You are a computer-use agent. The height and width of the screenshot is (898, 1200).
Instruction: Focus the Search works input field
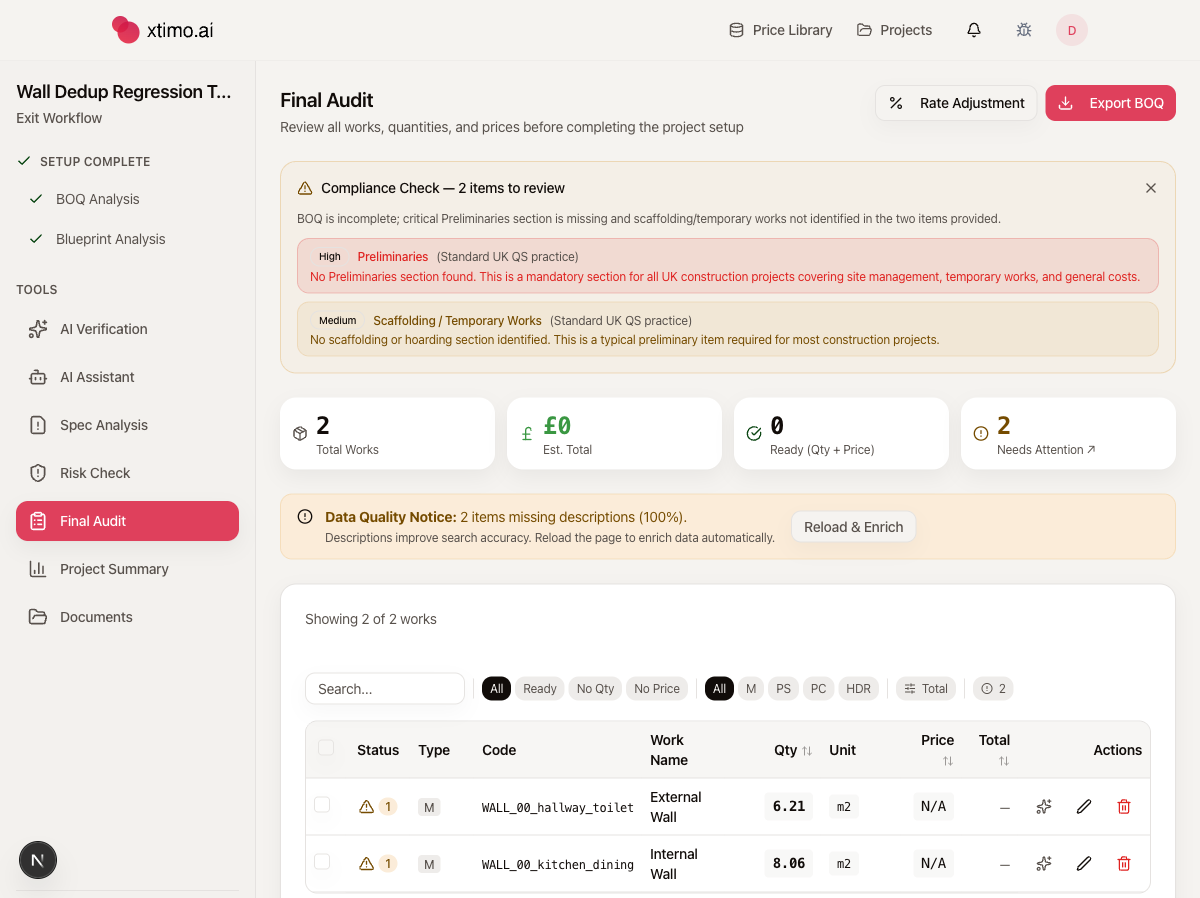pyautogui.click(x=385, y=688)
